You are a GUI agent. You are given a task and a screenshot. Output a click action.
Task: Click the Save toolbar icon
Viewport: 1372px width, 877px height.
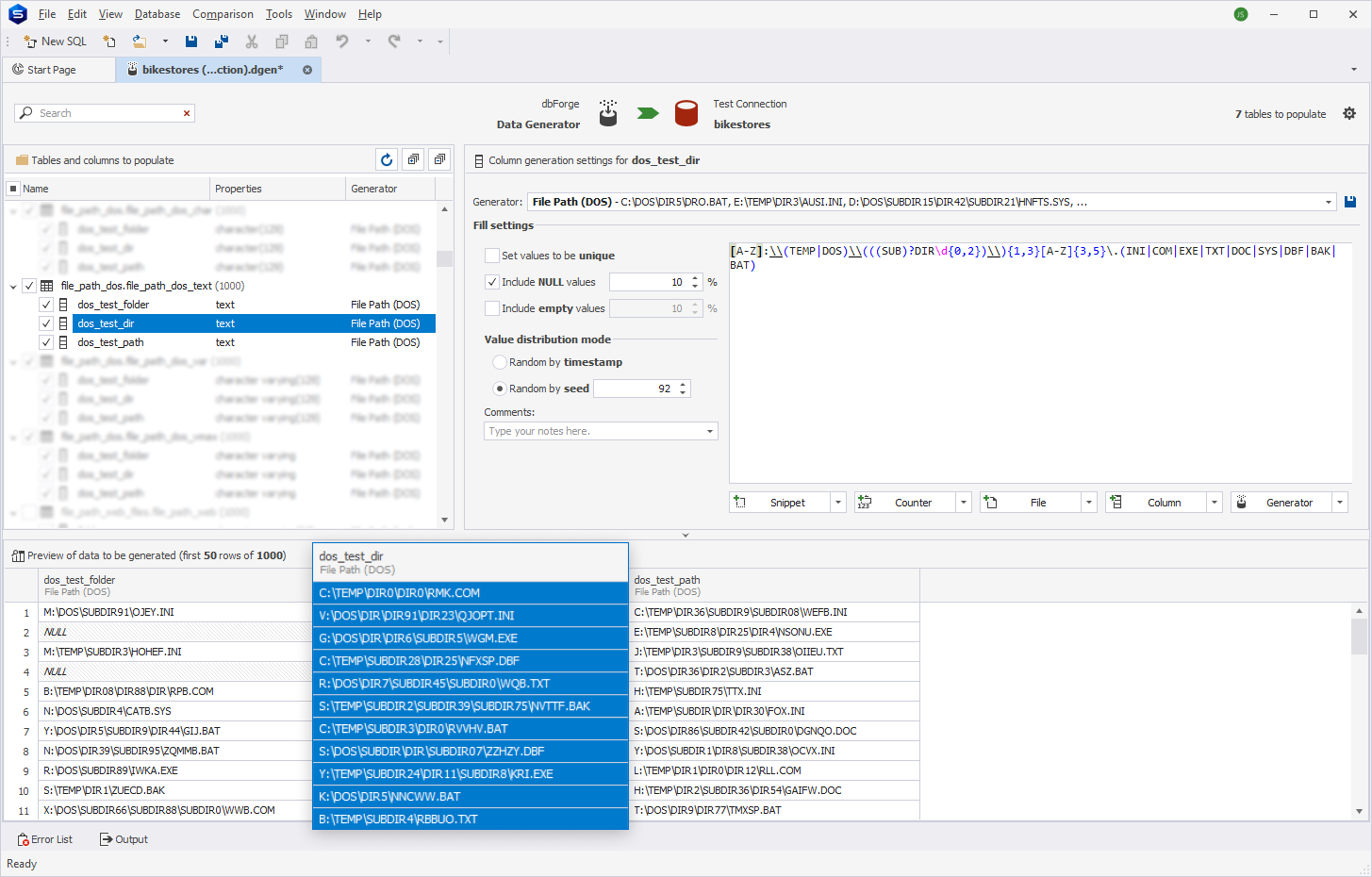click(x=191, y=41)
